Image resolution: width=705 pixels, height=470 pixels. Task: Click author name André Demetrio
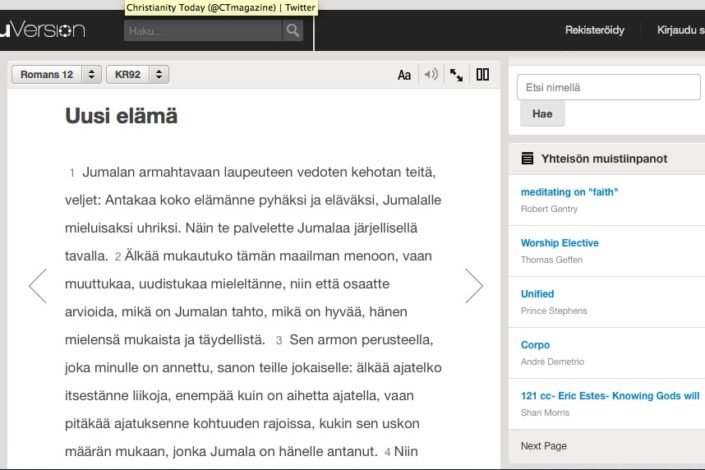[x=552, y=362]
